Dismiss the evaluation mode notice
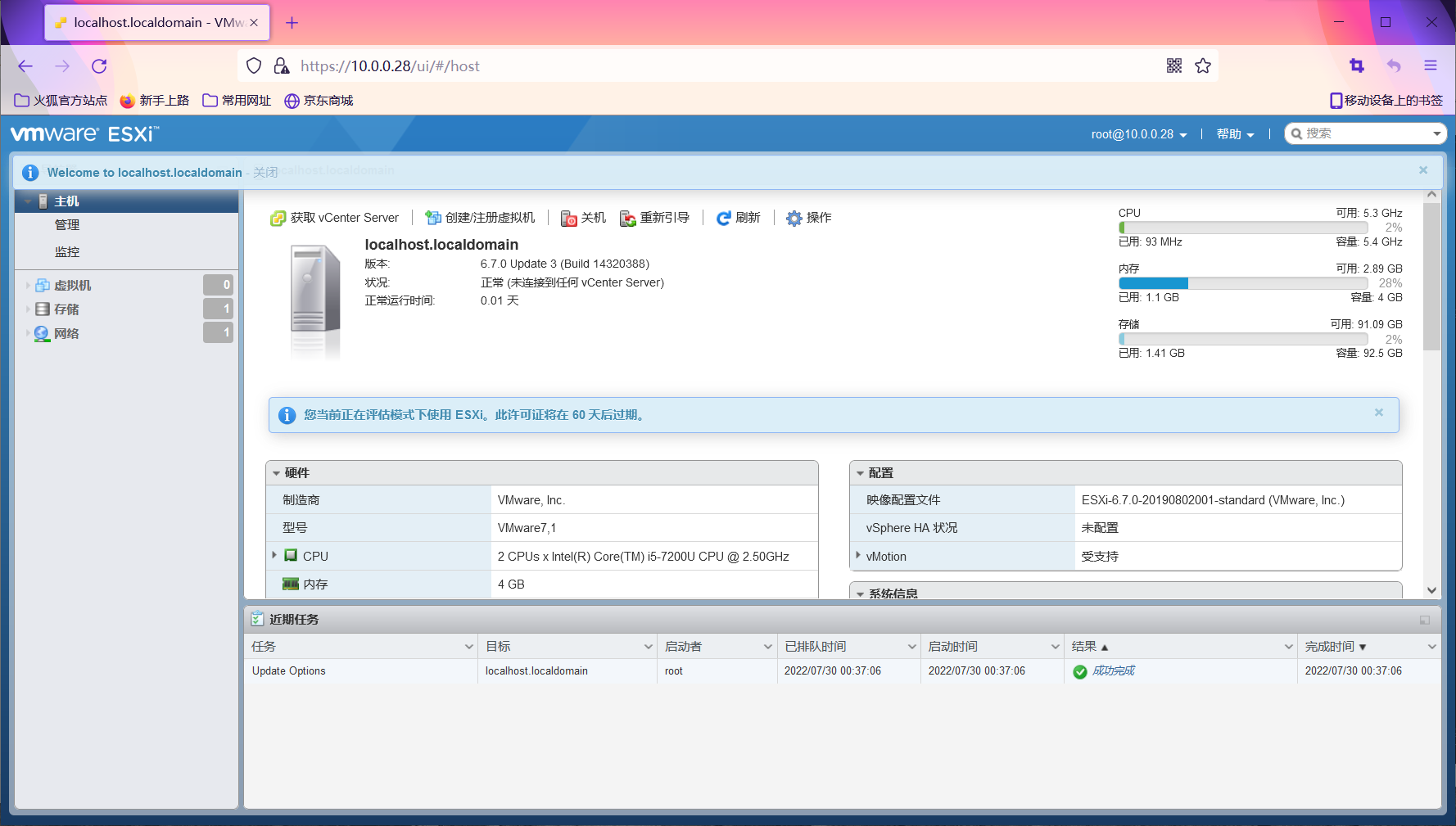Image resolution: width=1456 pixels, height=826 pixels. point(1379,413)
